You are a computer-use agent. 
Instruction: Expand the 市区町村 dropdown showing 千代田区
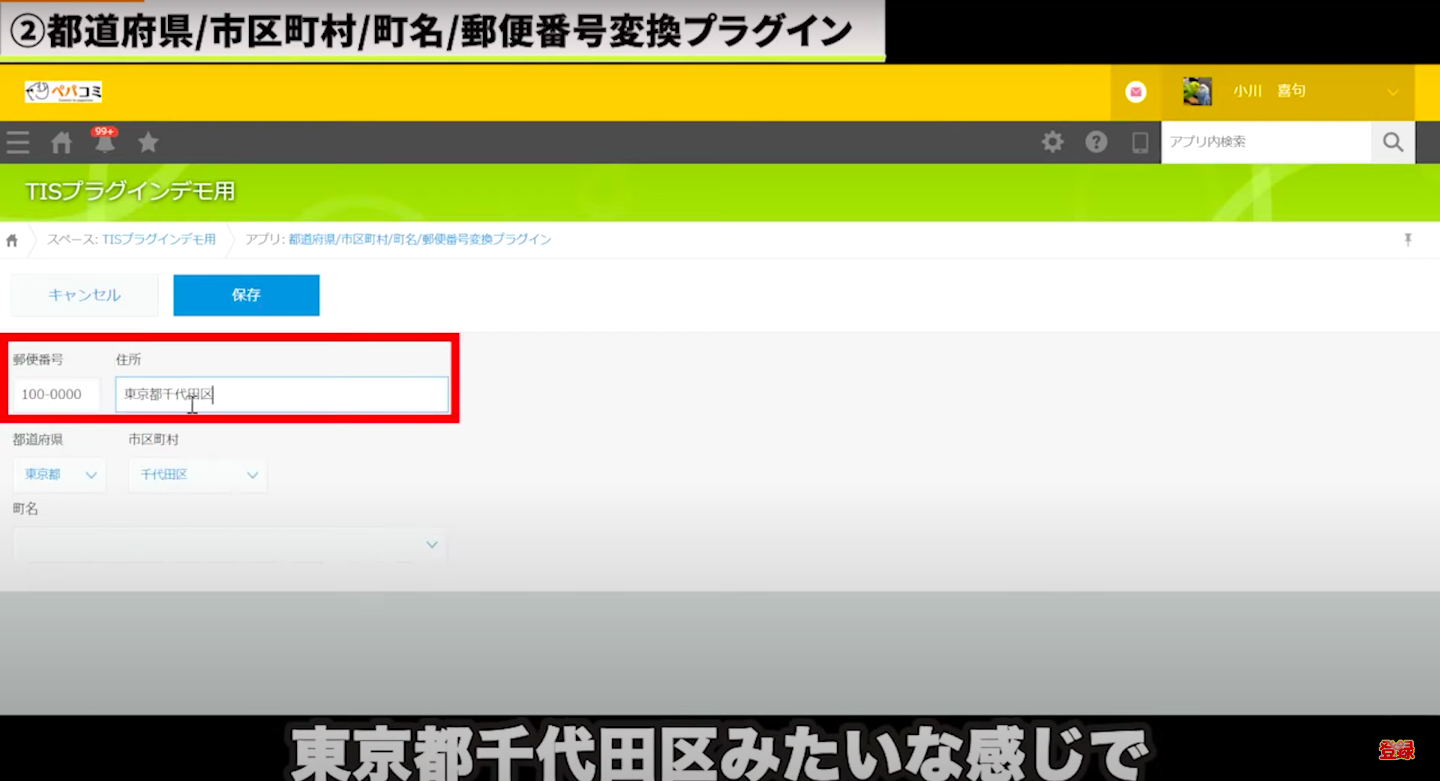pos(197,475)
